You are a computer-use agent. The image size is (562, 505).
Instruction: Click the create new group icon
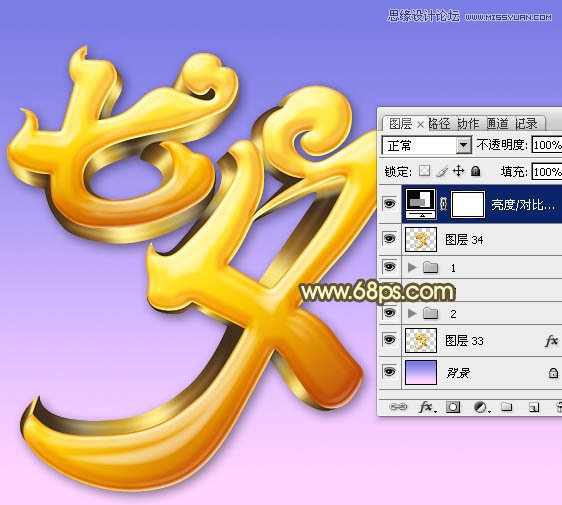[506, 407]
